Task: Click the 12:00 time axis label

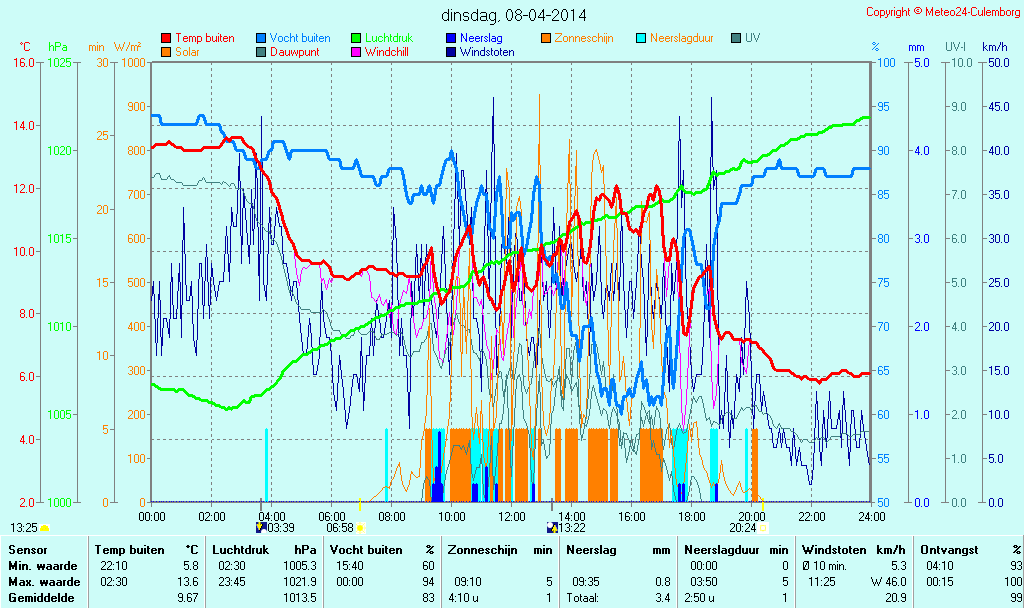Action: (512, 517)
